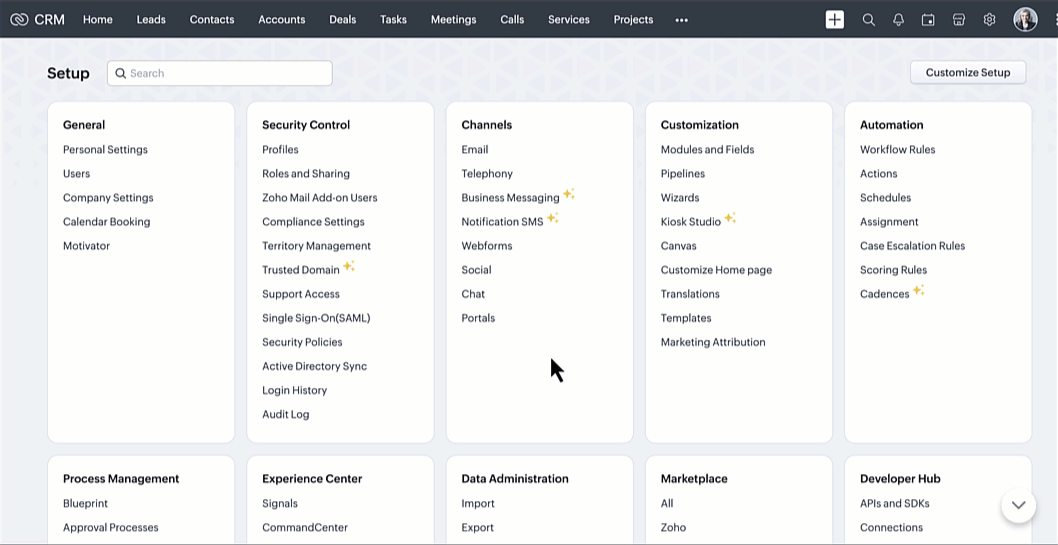Open the user profile avatar
The height and width of the screenshot is (545, 1058).
(1025, 19)
